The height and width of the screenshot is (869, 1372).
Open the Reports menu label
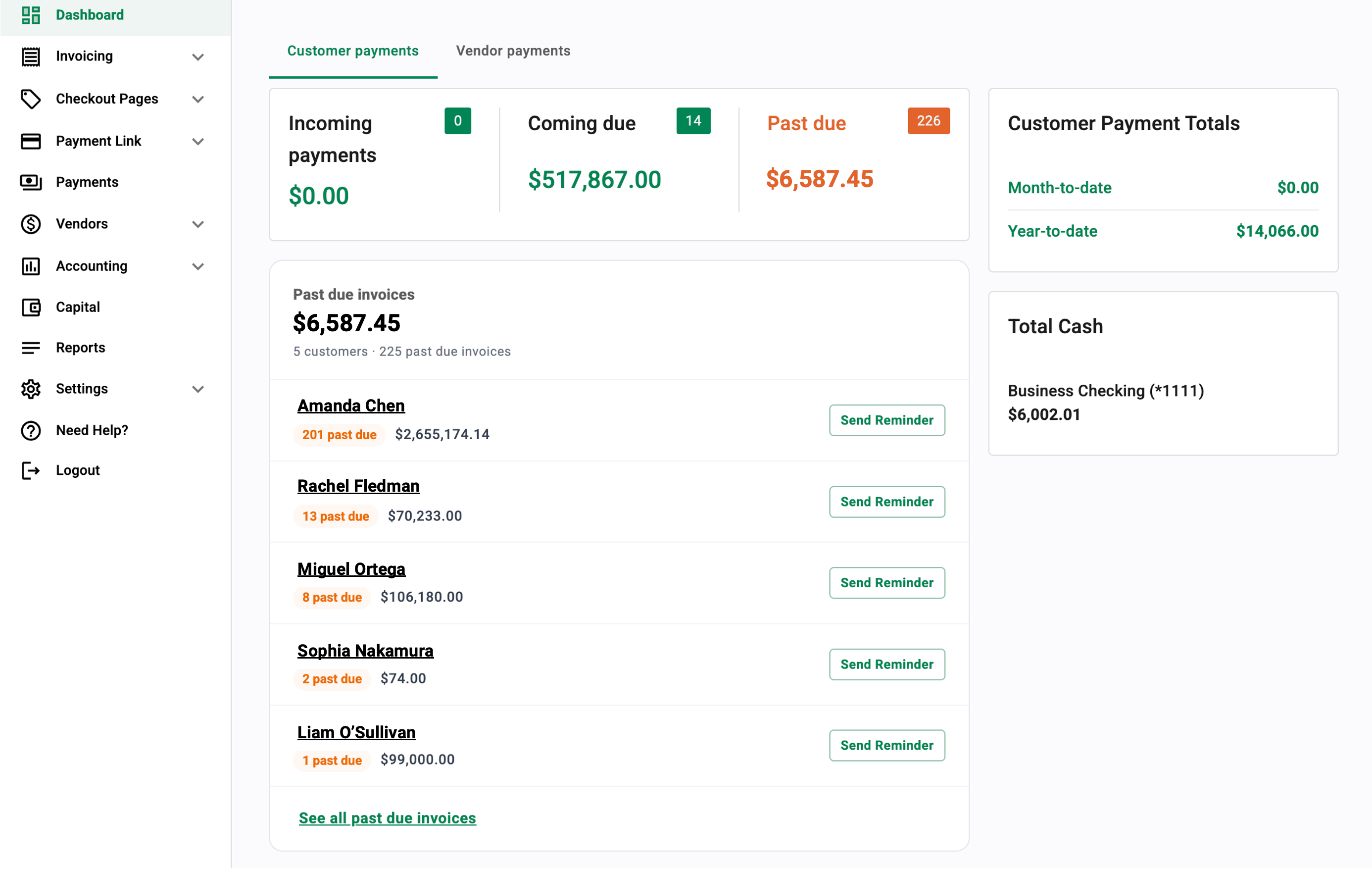click(80, 347)
